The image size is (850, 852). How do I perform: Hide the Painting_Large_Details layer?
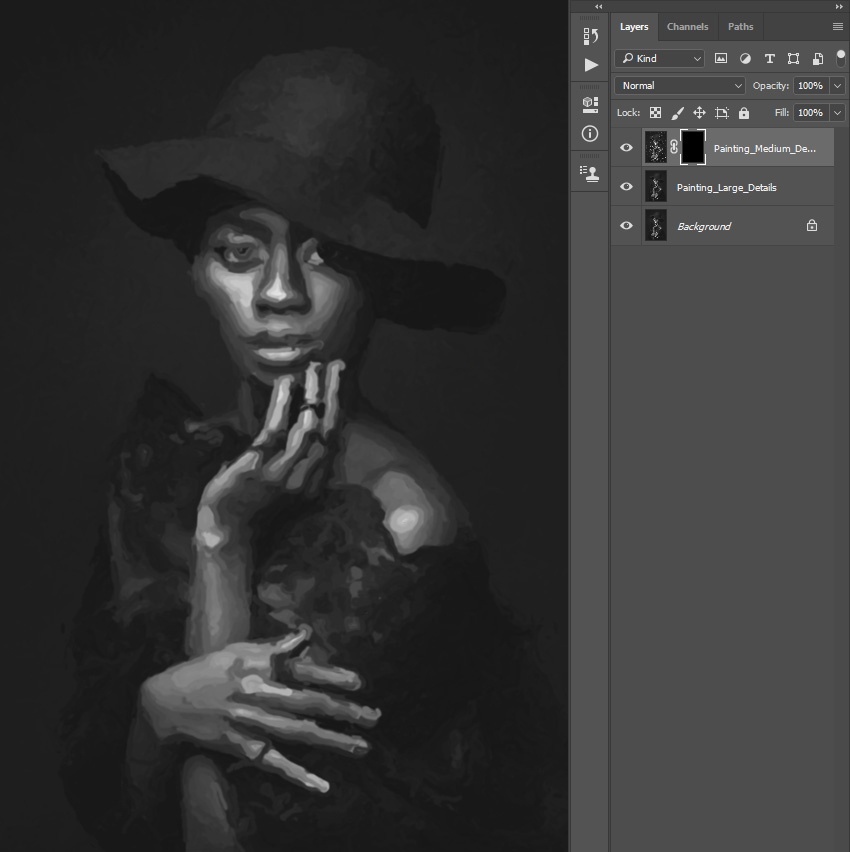click(x=626, y=186)
